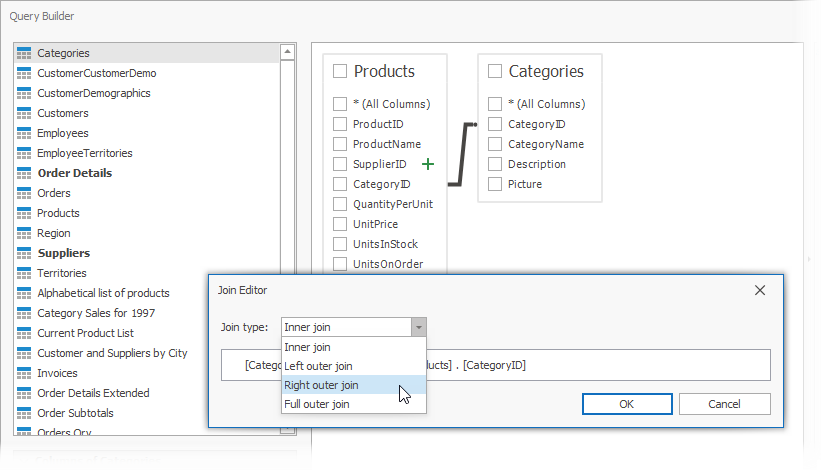Toggle the UnitPrice column checkbox
822x471 pixels.
(x=340, y=224)
